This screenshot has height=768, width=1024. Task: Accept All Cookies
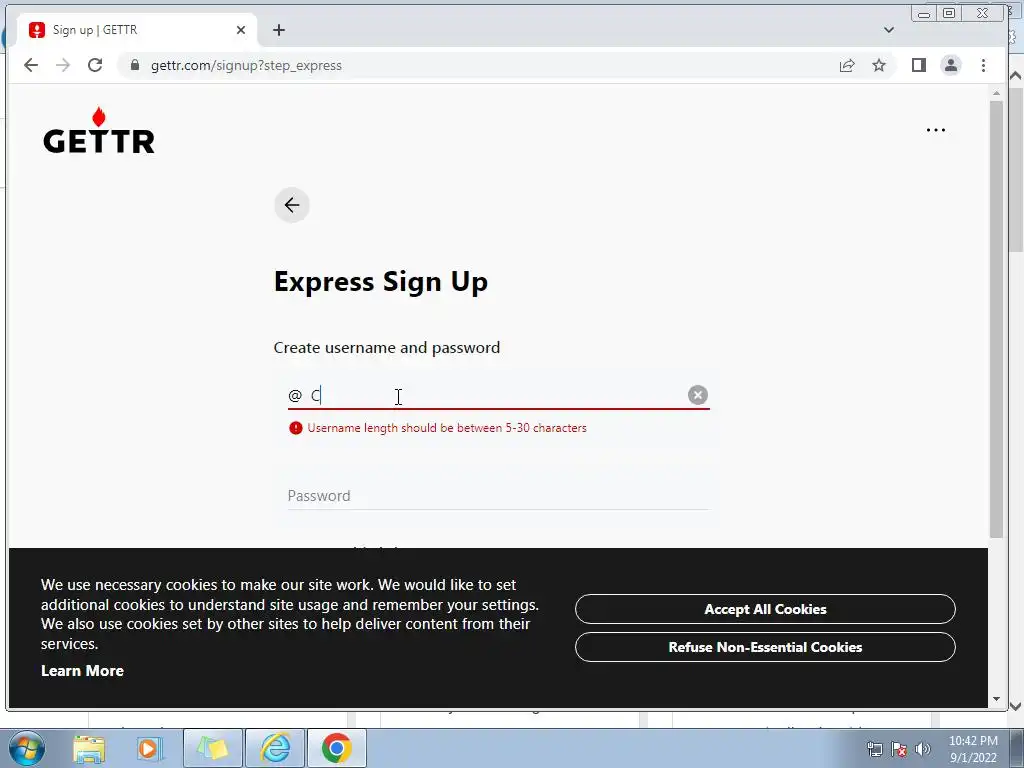(x=765, y=609)
